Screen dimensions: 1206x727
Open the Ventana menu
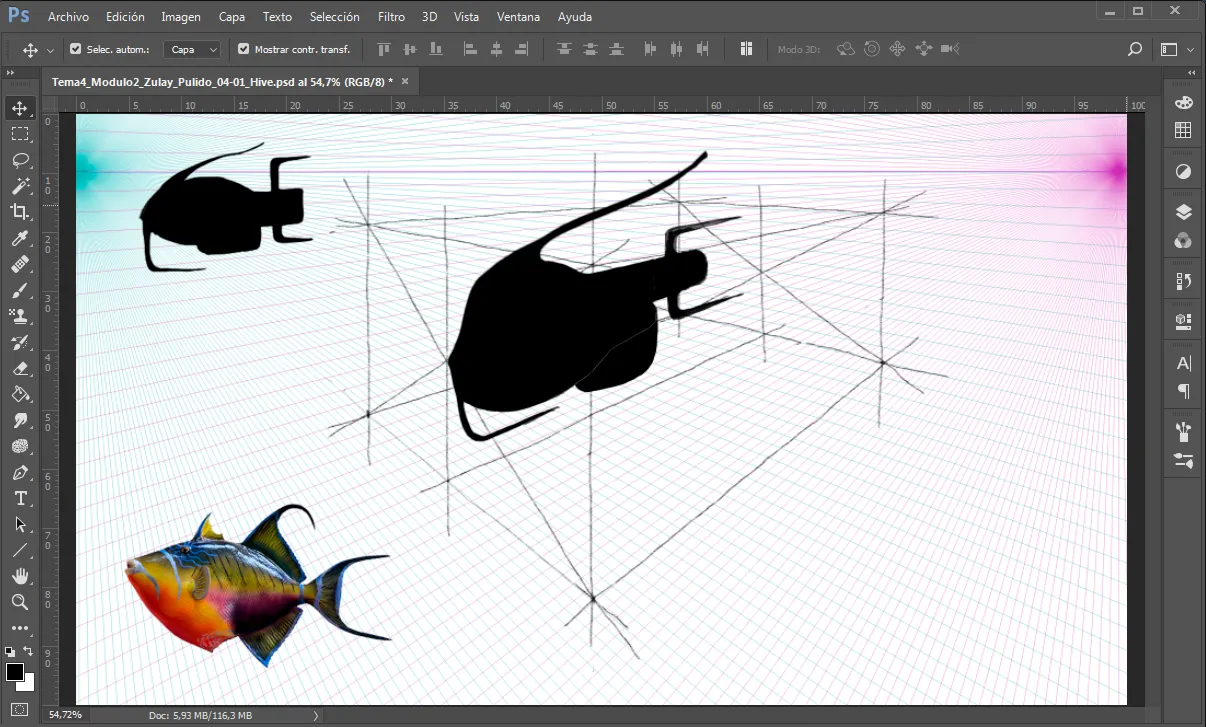[x=518, y=17]
